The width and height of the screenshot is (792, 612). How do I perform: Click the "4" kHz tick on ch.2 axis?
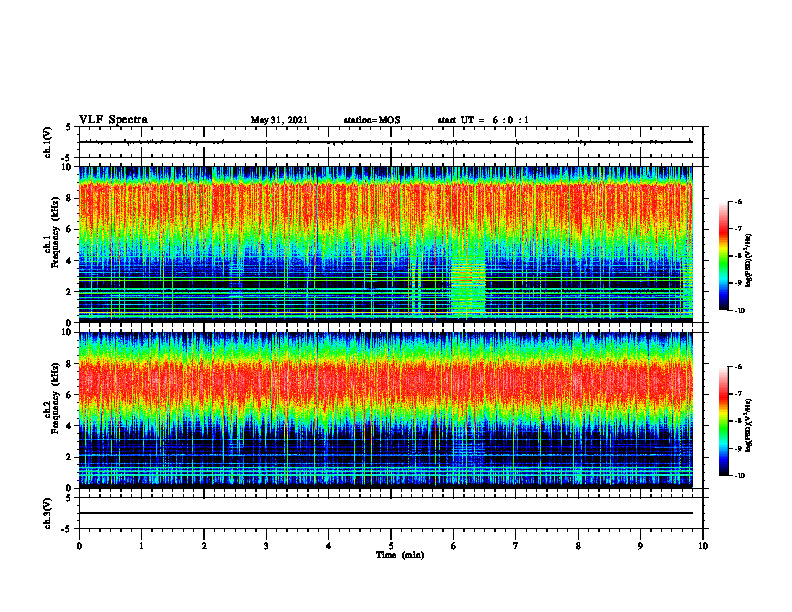[70, 426]
